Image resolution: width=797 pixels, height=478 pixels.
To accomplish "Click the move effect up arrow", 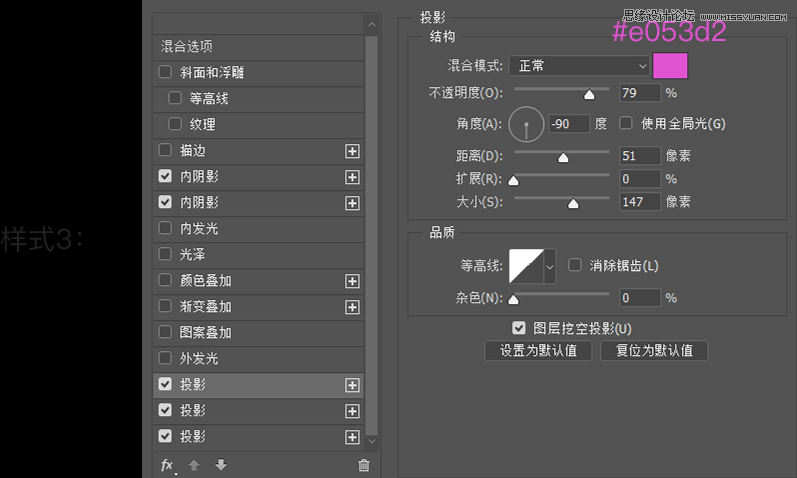I will (195, 465).
